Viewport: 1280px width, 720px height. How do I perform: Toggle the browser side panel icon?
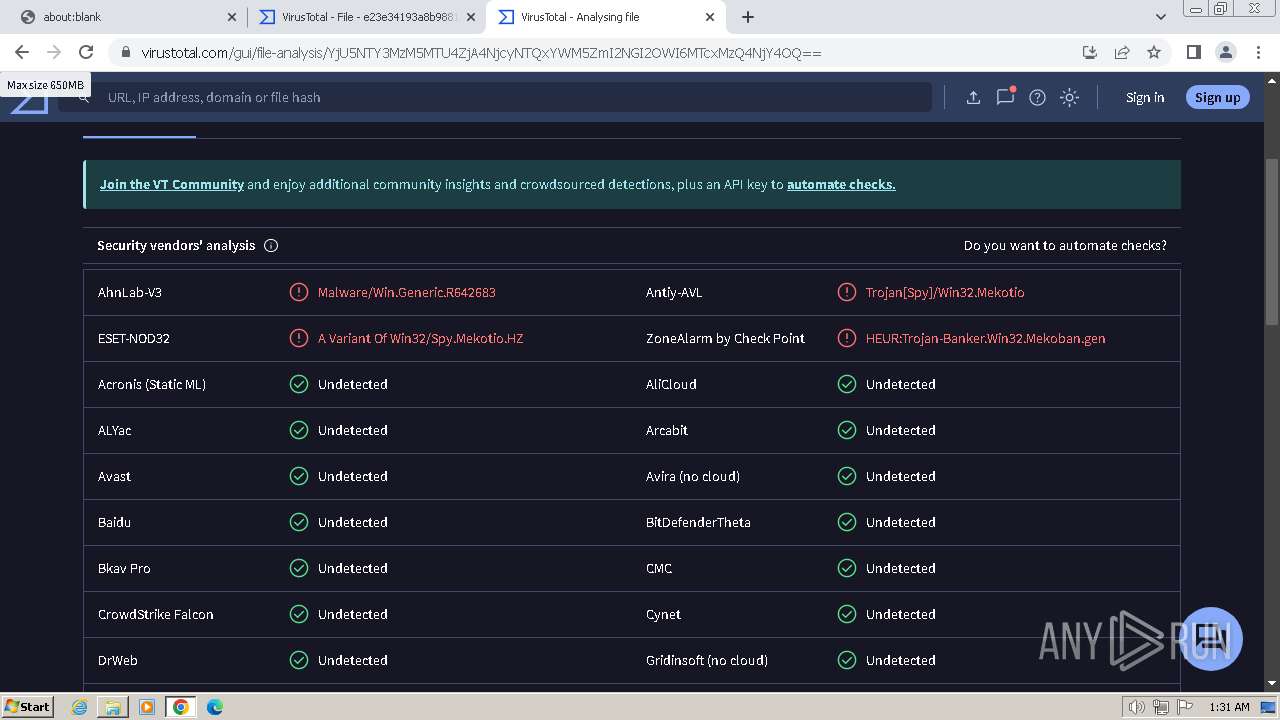1193,52
